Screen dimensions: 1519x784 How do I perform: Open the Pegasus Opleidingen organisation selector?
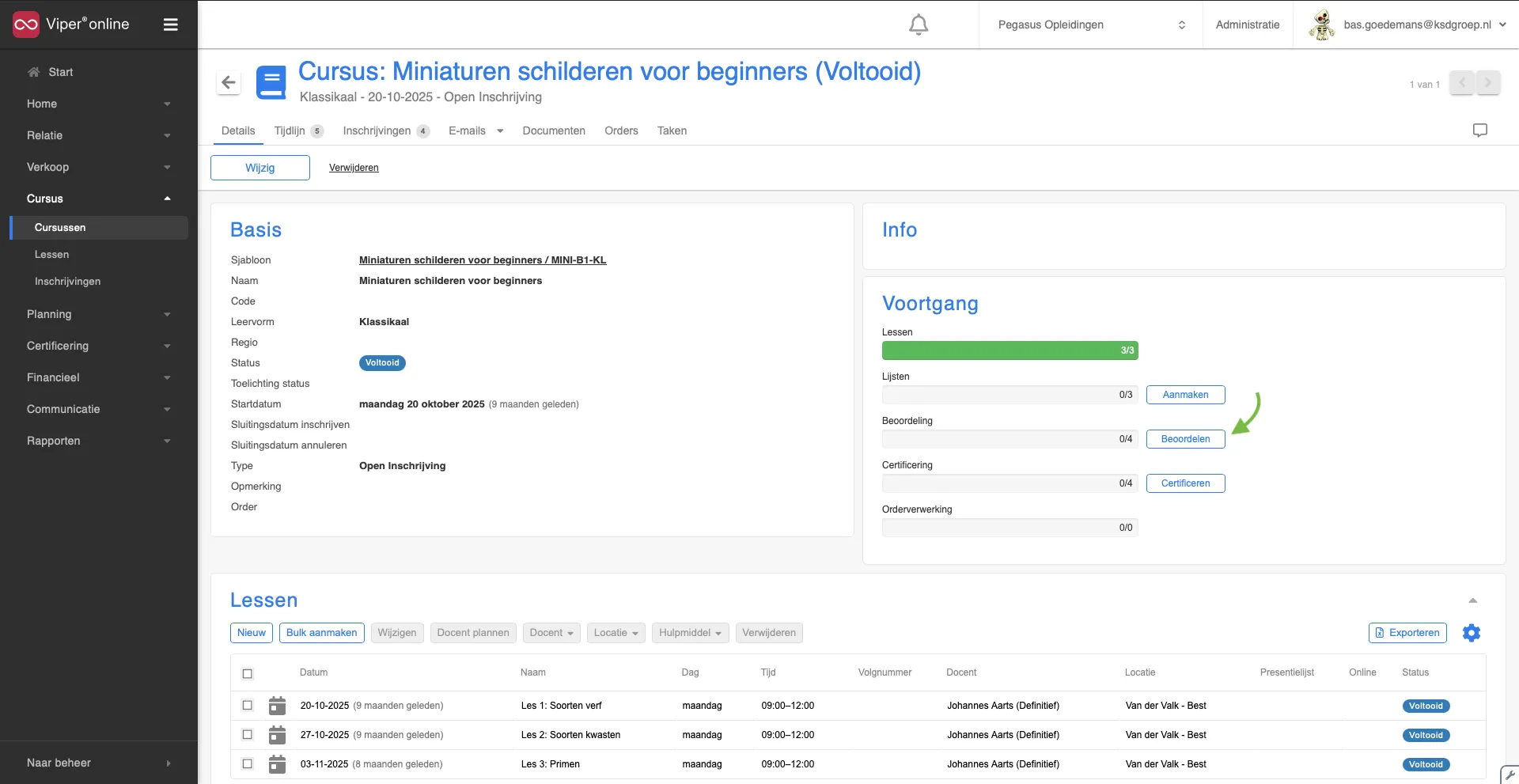pos(1091,25)
